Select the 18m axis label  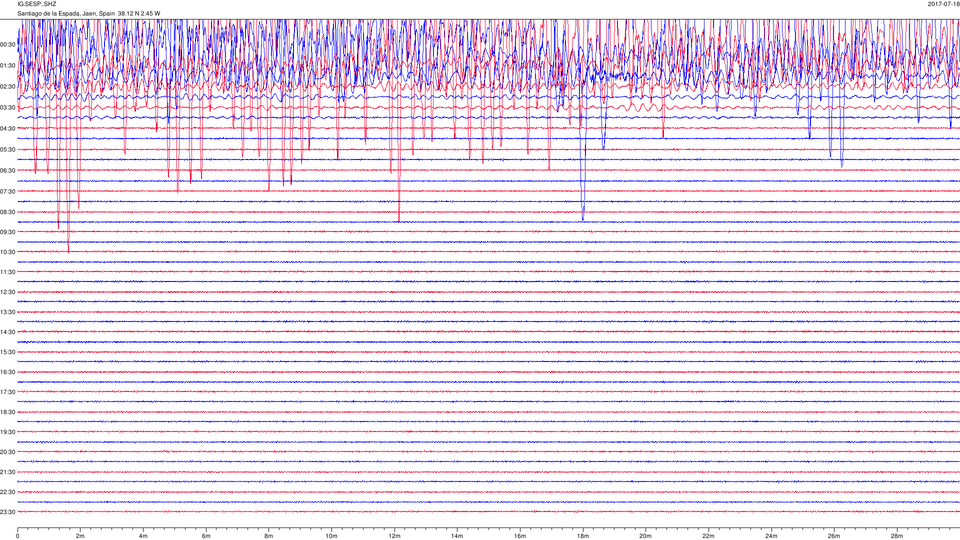click(x=583, y=536)
